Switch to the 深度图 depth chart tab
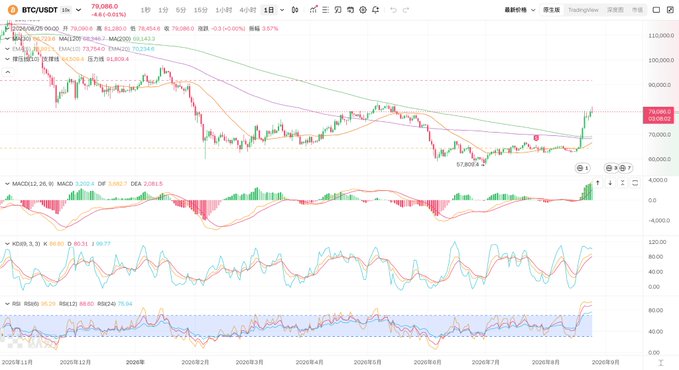Screen dimensions: 679x370 (615, 10)
